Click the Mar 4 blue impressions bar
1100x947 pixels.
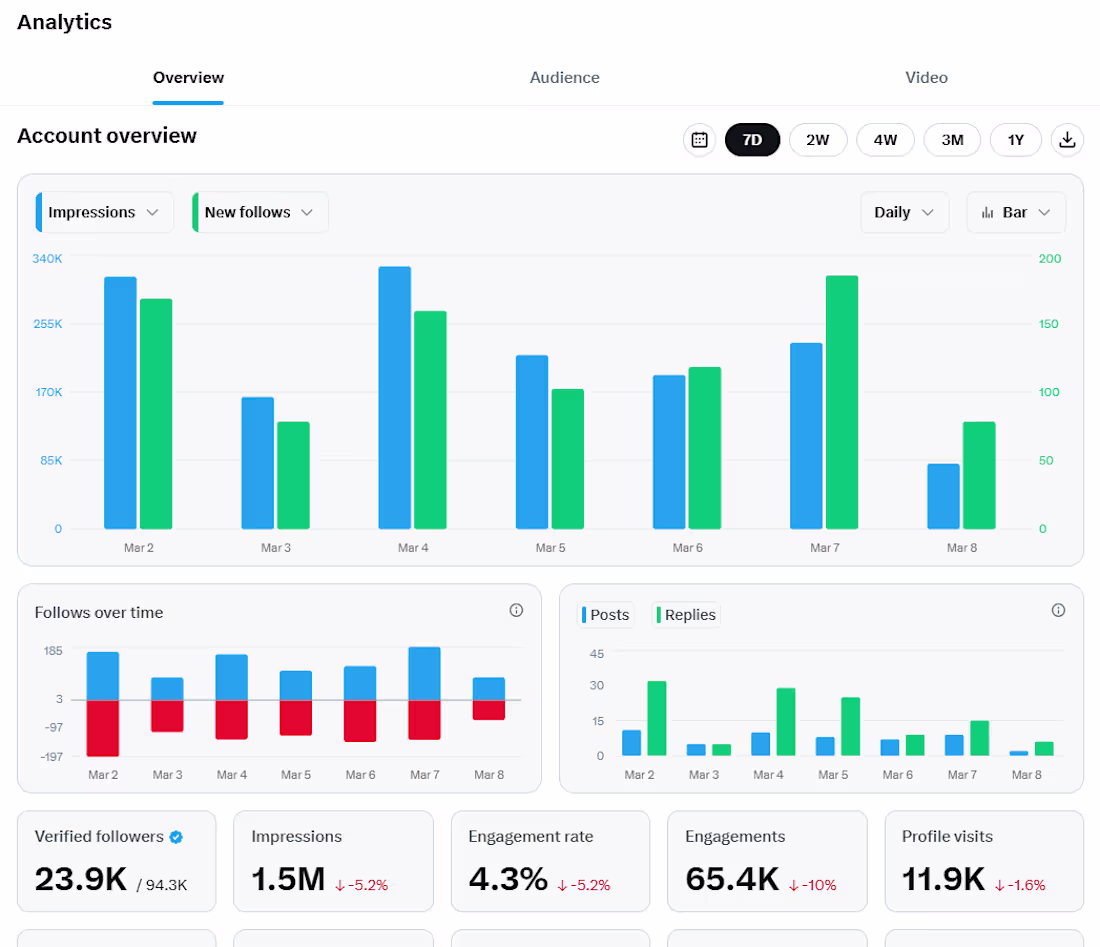point(395,398)
